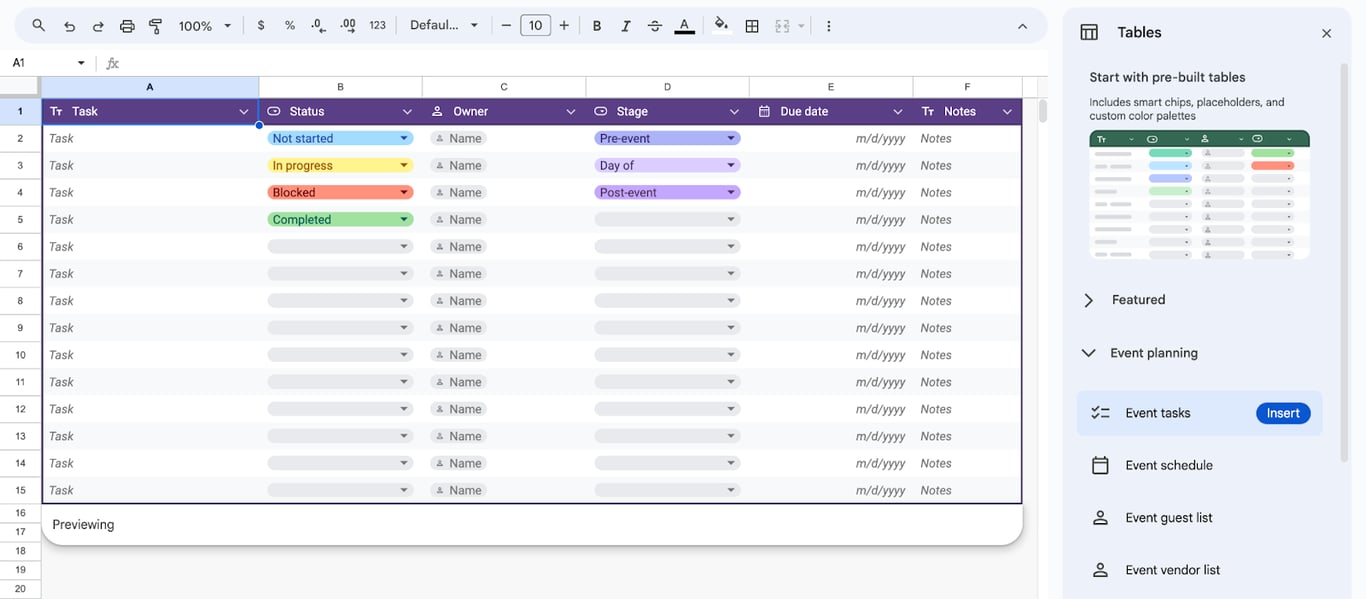Viewport: 1366px width, 599px height.
Task: Format as percent
Action: [290, 26]
